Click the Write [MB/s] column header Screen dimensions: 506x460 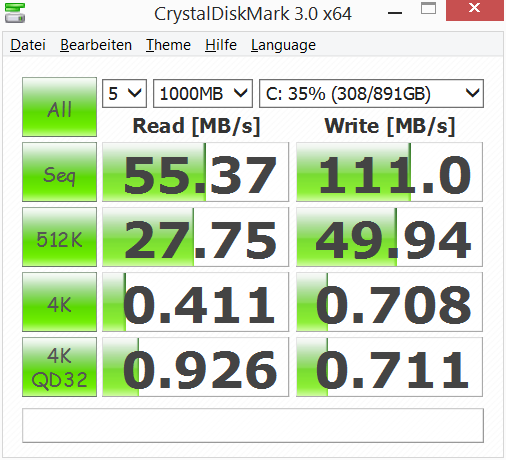(x=390, y=126)
